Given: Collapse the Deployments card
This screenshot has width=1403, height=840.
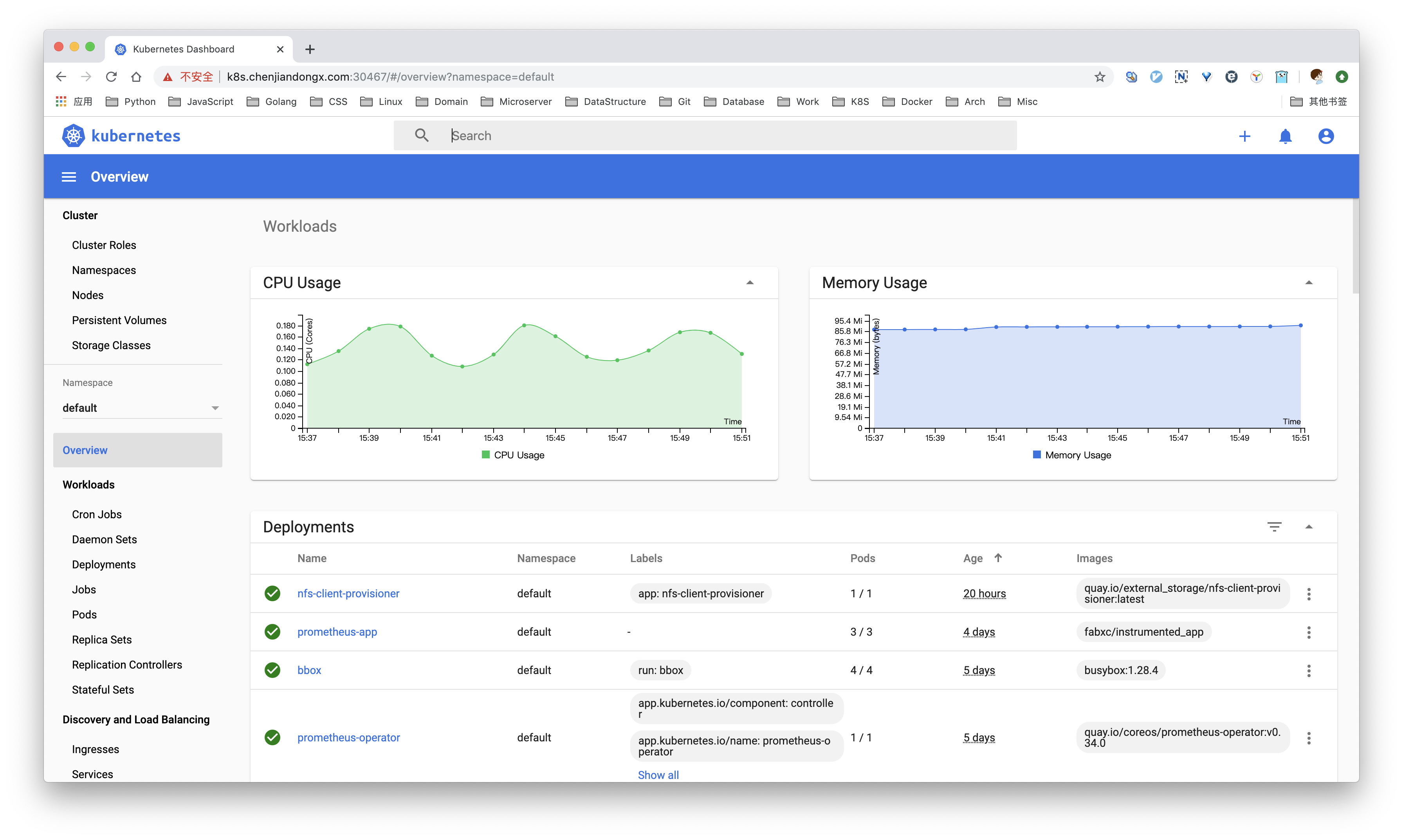Looking at the screenshot, I should (x=1309, y=527).
